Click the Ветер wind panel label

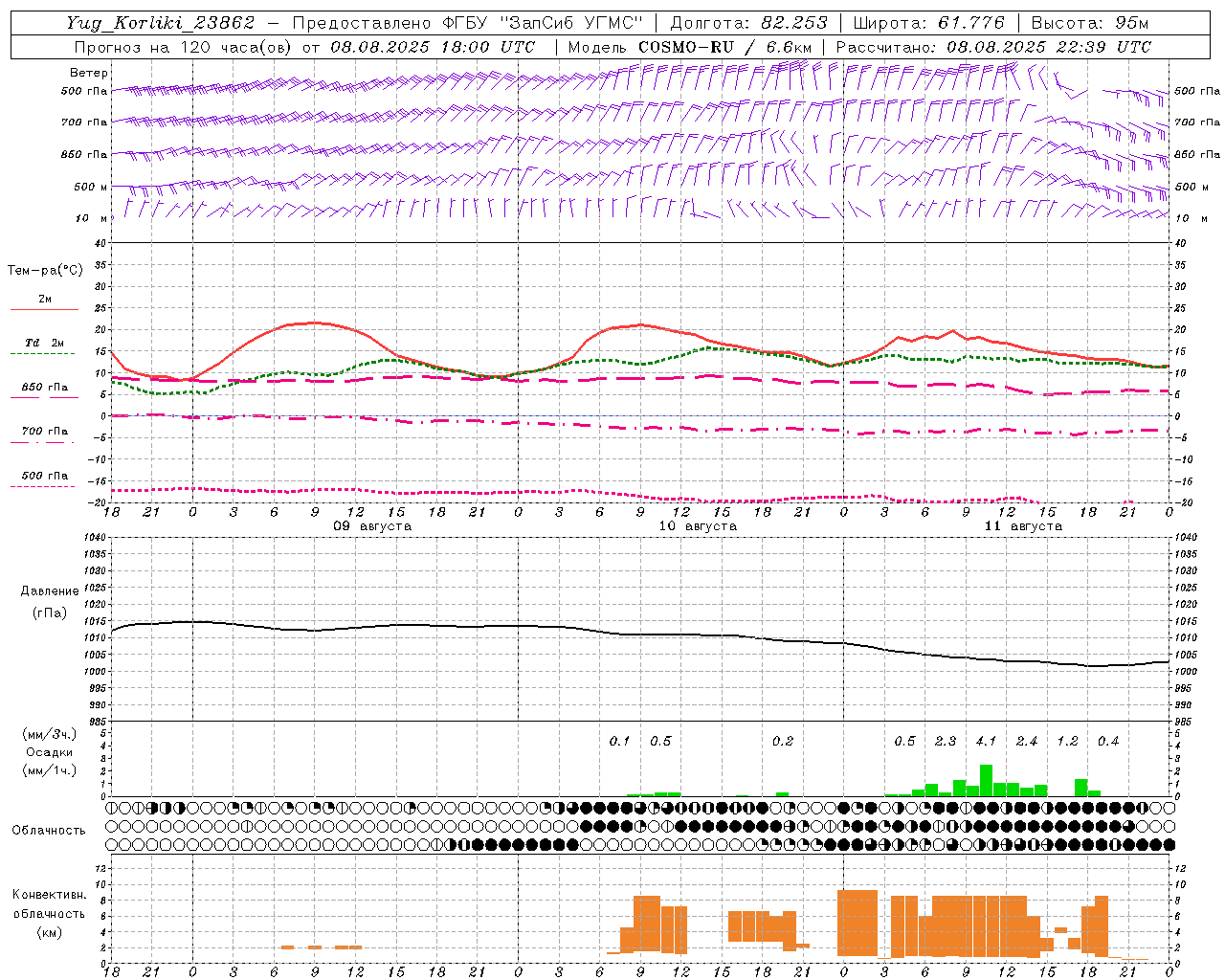[88, 73]
